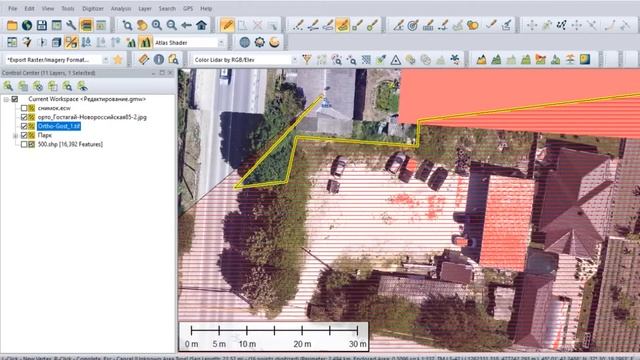Open the Digitizer menu
This screenshot has width=640, height=360.
tap(93, 8)
